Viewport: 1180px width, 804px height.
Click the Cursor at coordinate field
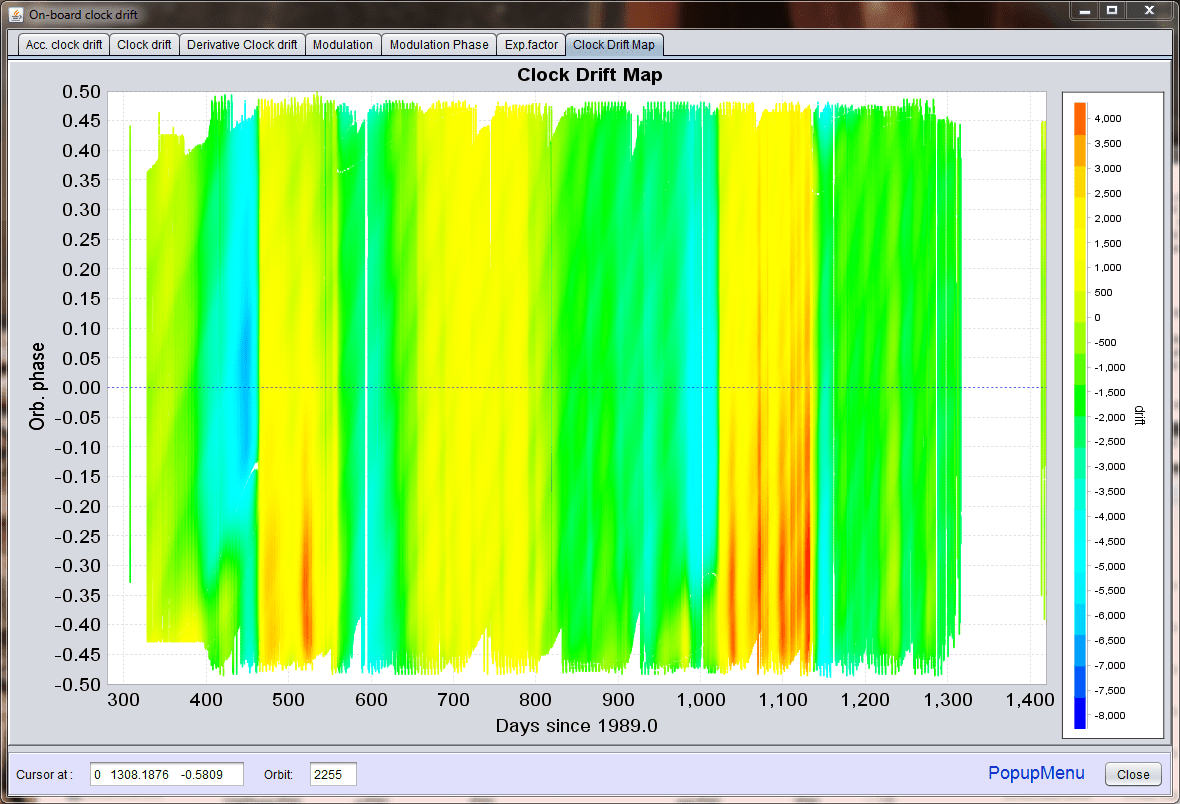[x=166, y=773]
